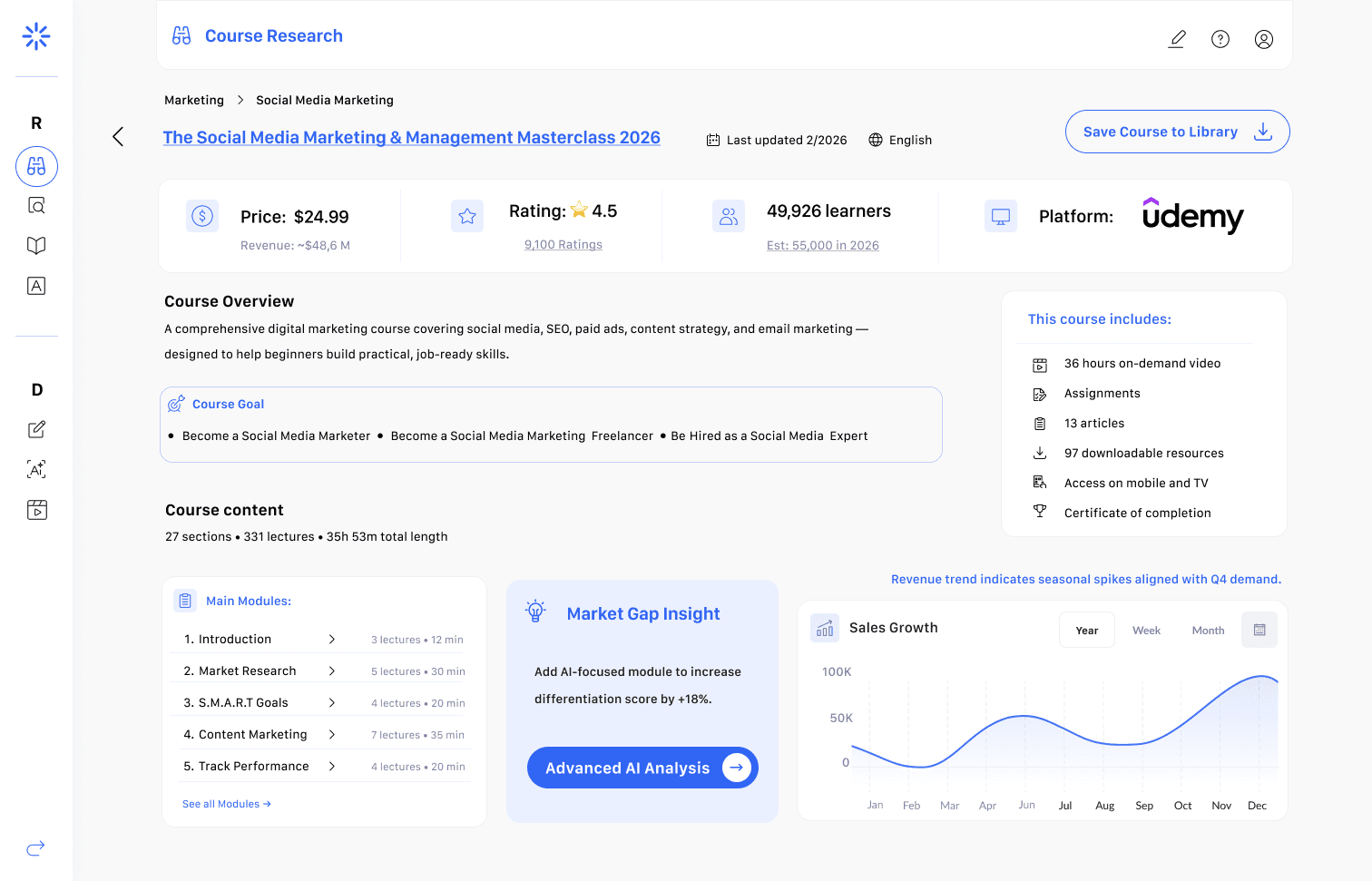Click the Course Goal target icon
This screenshot has width=1372, height=881.
pos(176,404)
